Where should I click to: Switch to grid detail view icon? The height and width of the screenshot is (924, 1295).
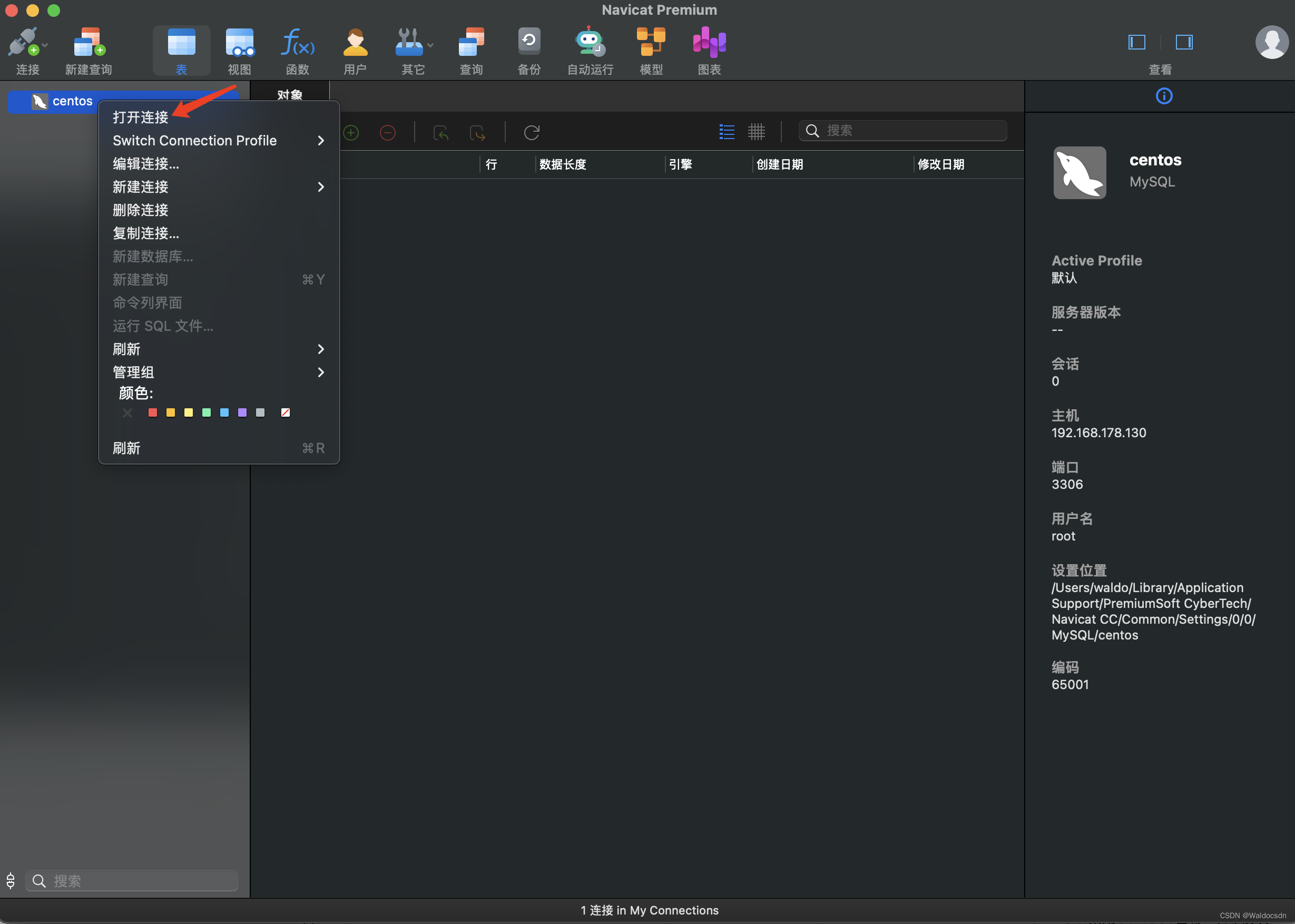[756, 132]
